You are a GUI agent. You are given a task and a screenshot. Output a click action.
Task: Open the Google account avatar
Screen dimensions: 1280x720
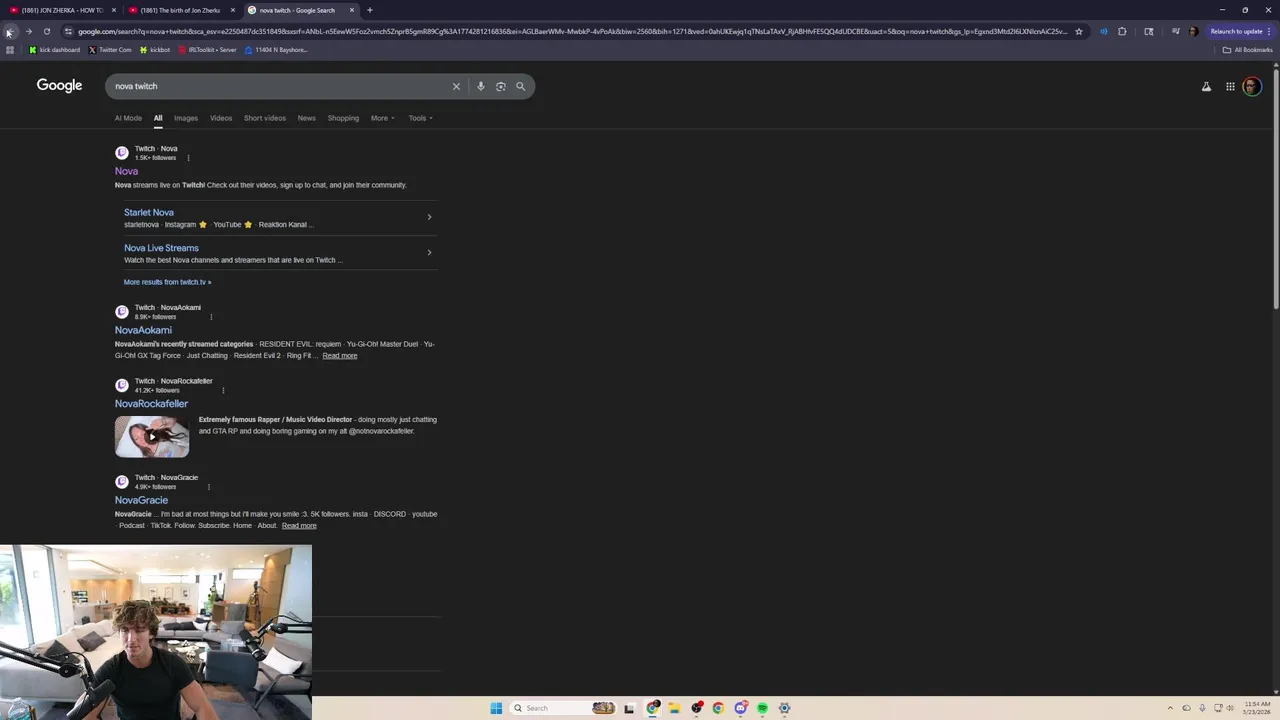coord(1252,87)
